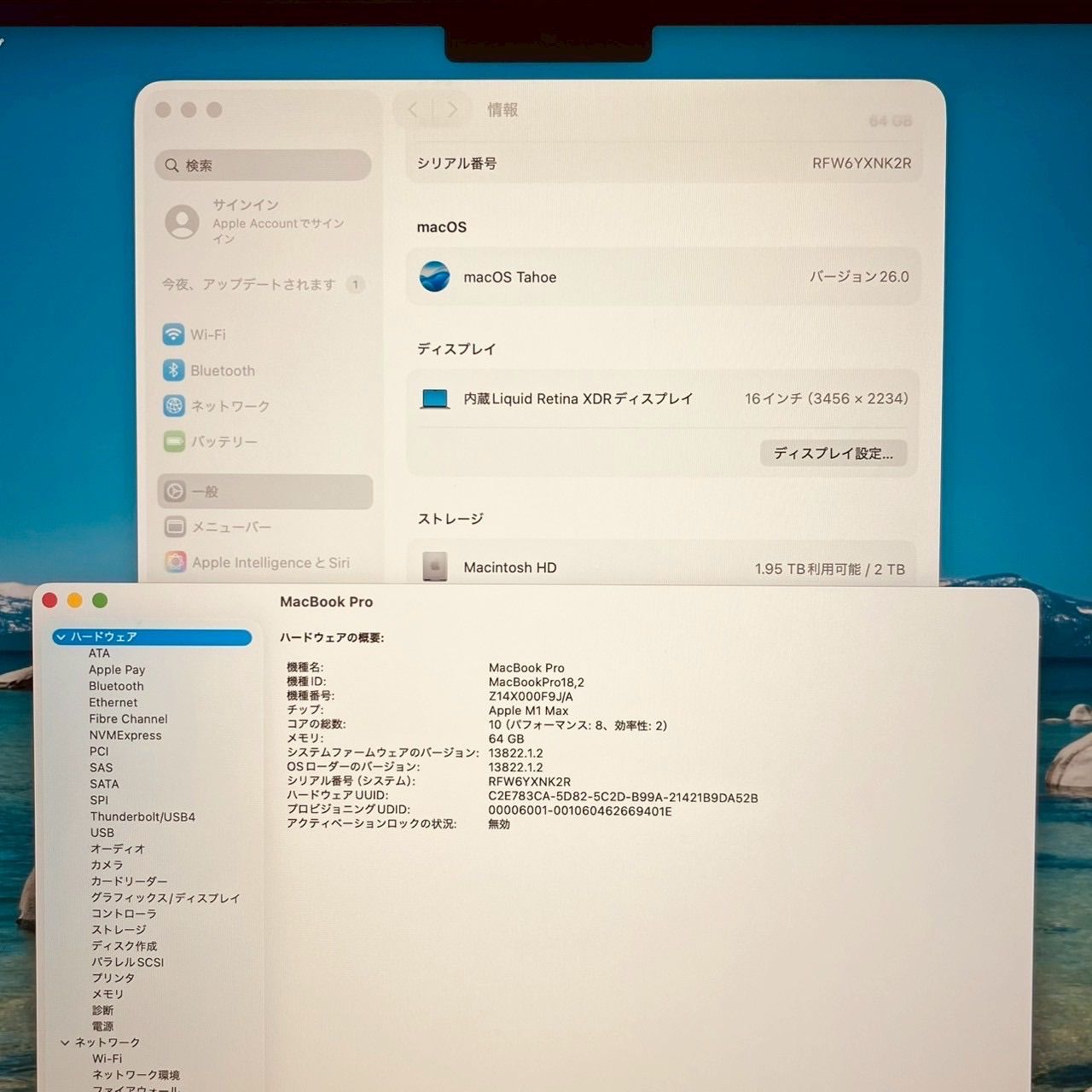The image size is (1092, 1092).
Task: Select Thunderbolt/USB4 in hardware list
Action: [x=142, y=816]
